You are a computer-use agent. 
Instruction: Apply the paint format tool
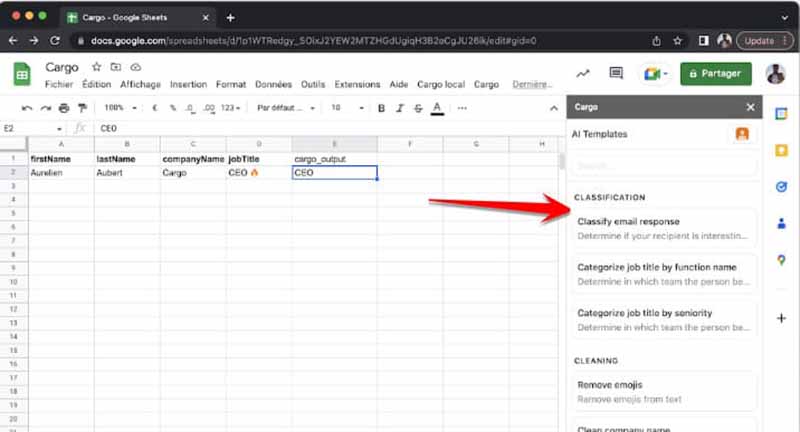click(x=82, y=108)
